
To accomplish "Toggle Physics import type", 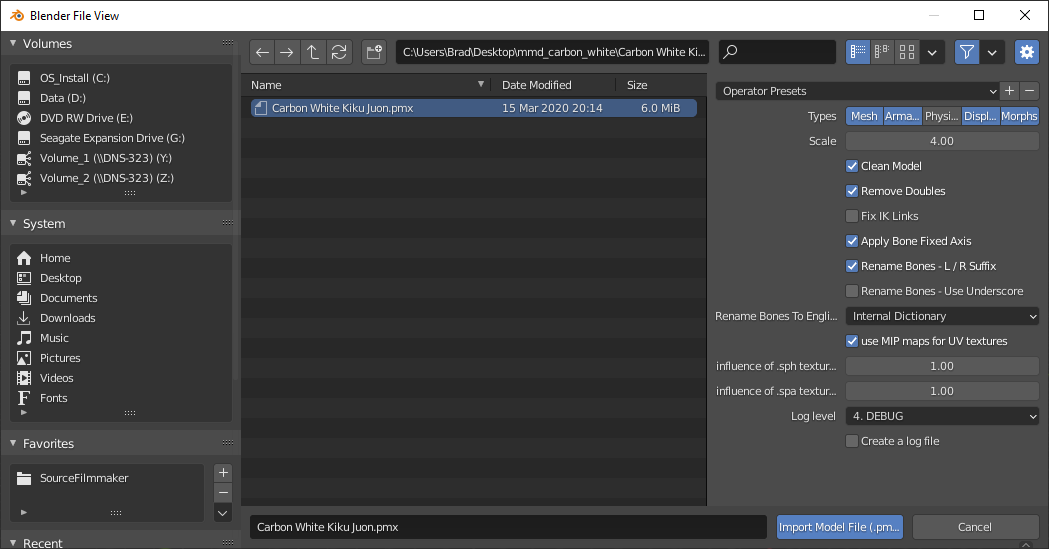I will tap(941, 116).
